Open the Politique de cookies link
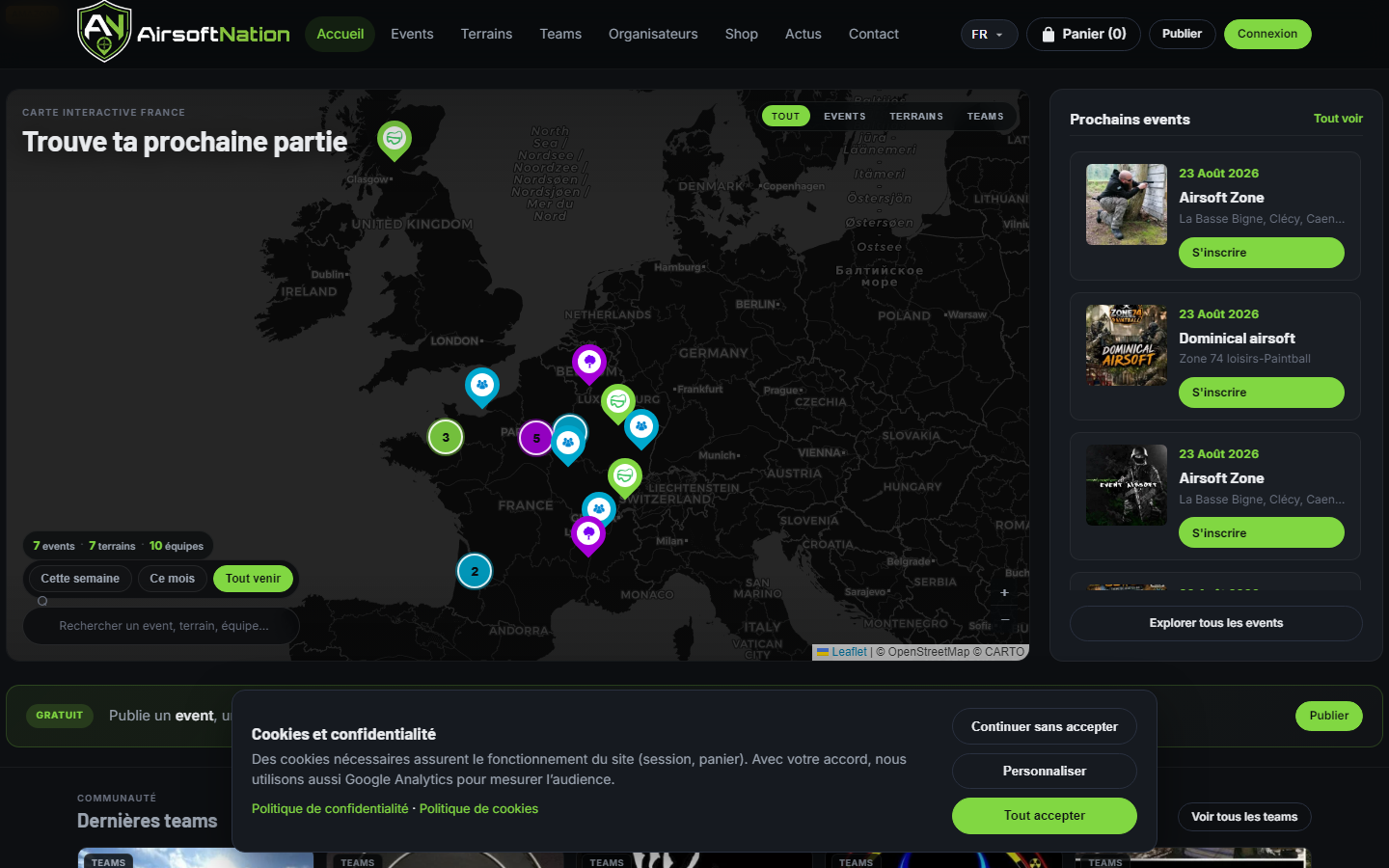Image resolution: width=1389 pixels, height=868 pixels. [x=478, y=809]
